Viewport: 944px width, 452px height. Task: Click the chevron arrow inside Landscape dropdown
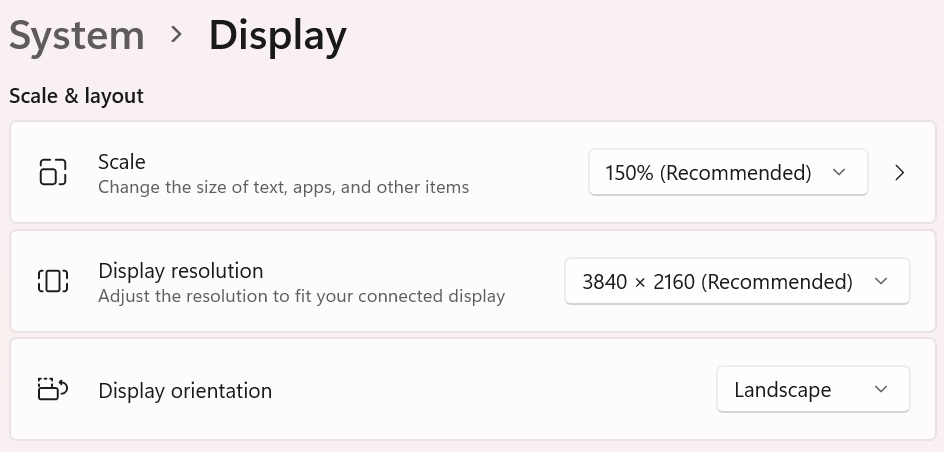click(881, 389)
